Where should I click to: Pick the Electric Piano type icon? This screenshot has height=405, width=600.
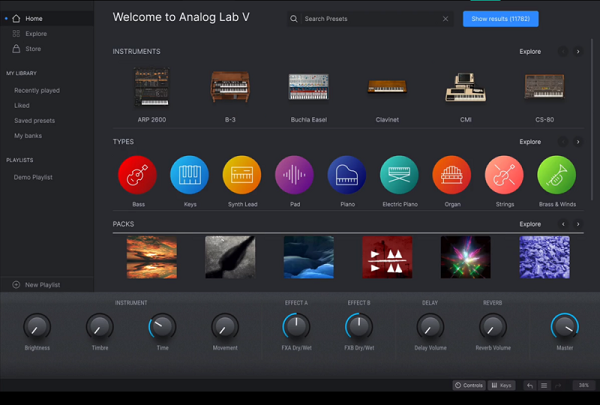[399, 175]
